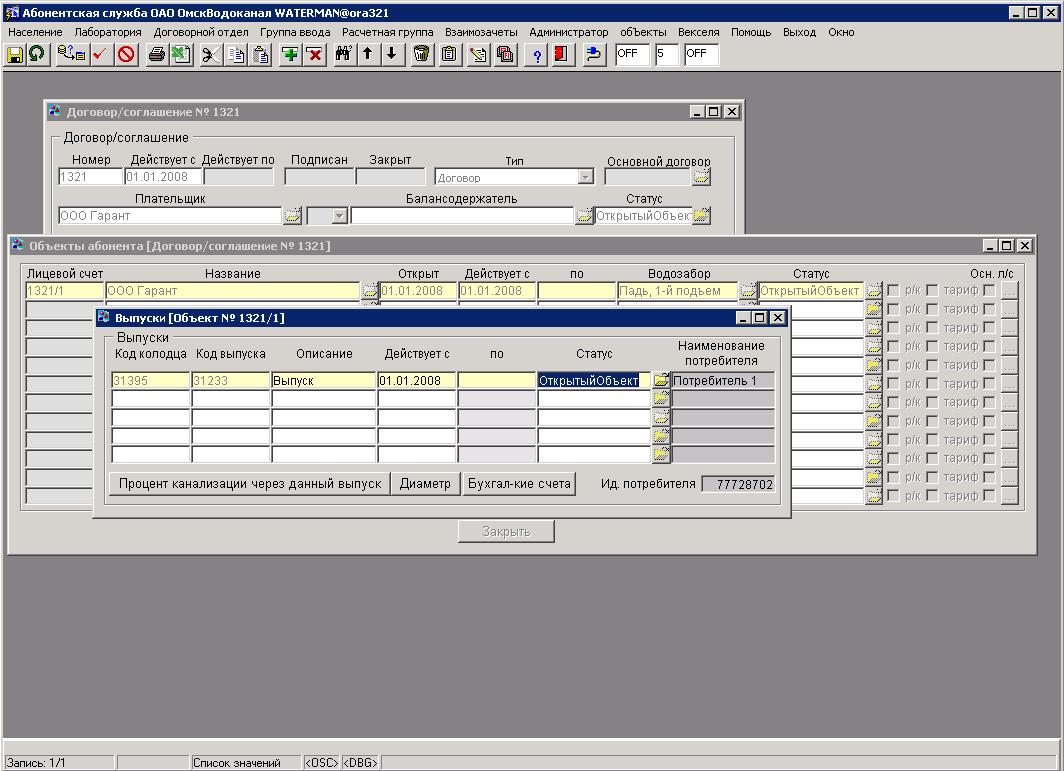Click the red prohibition sign toolbar icon
The image size is (1064, 771).
126,54
